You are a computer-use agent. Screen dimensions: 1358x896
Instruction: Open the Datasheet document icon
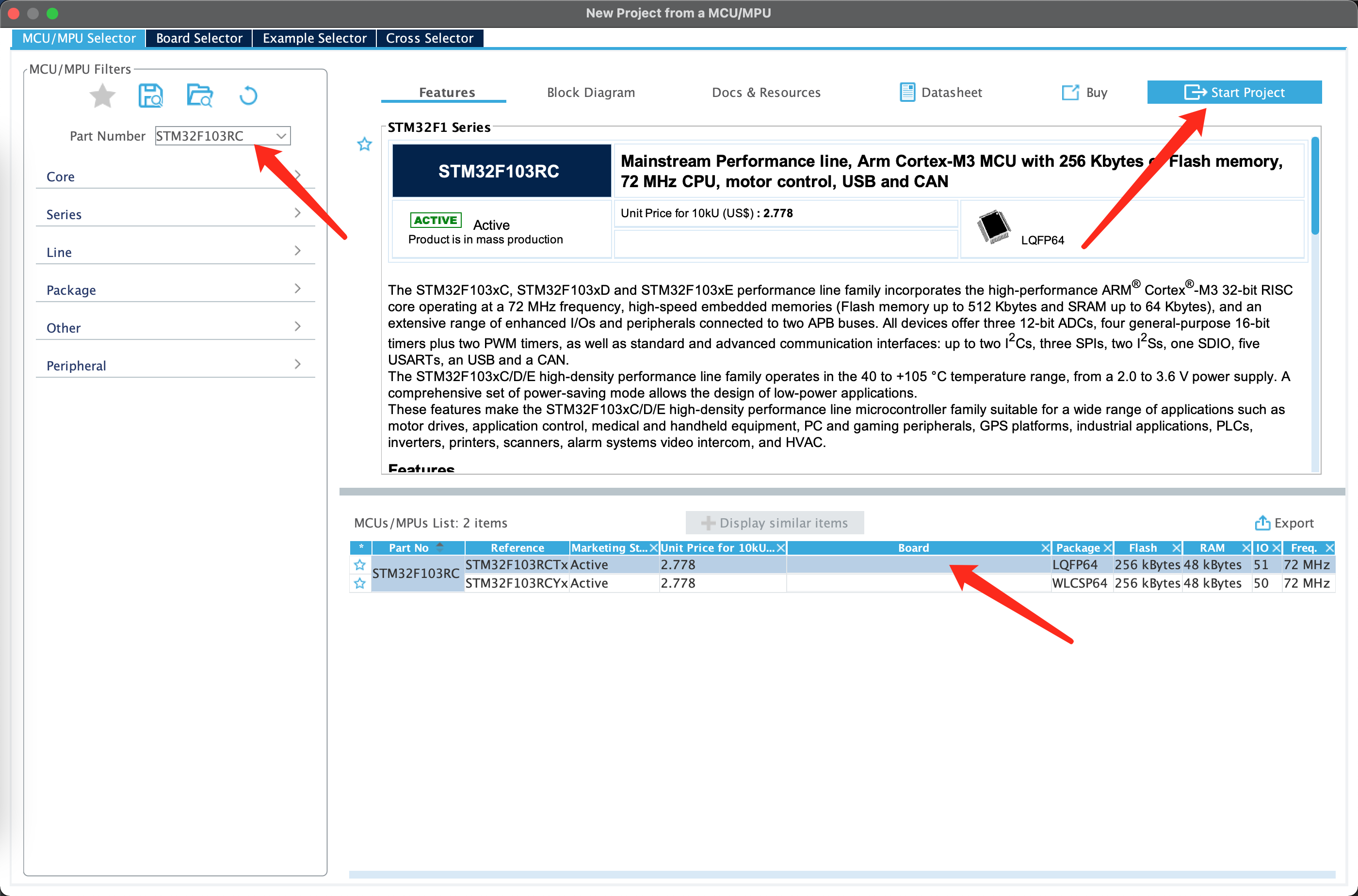coord(907,92)
